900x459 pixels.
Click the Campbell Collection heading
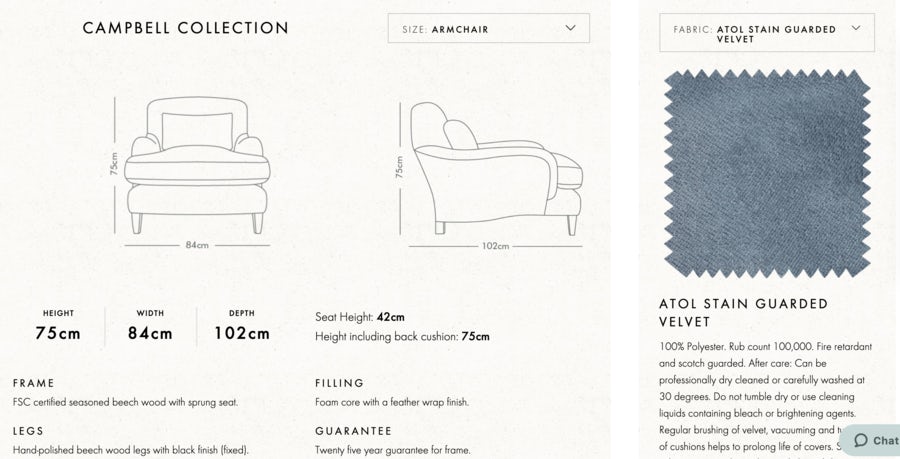pos(186,28)
